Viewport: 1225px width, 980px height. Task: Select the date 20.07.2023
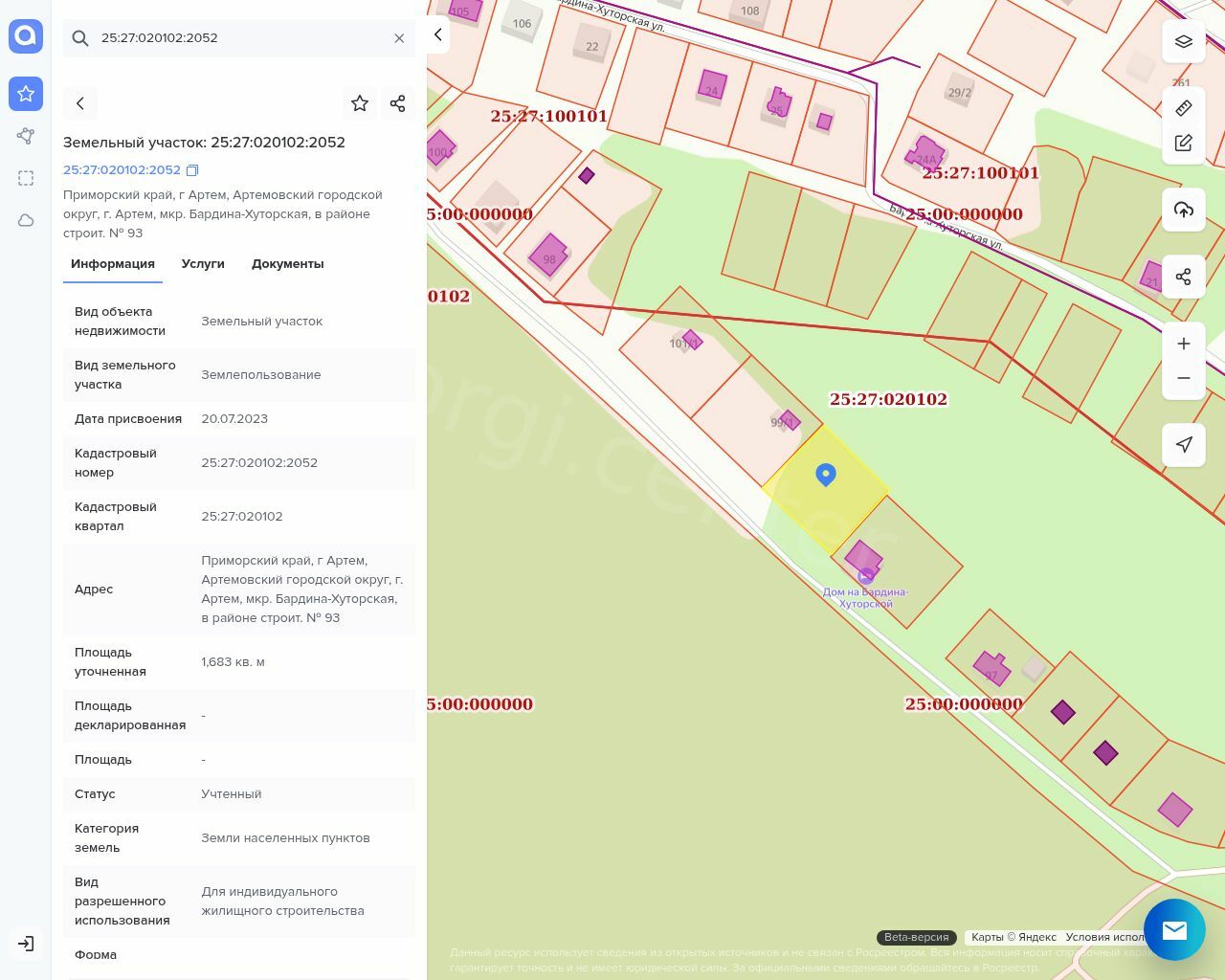point(234,419)
